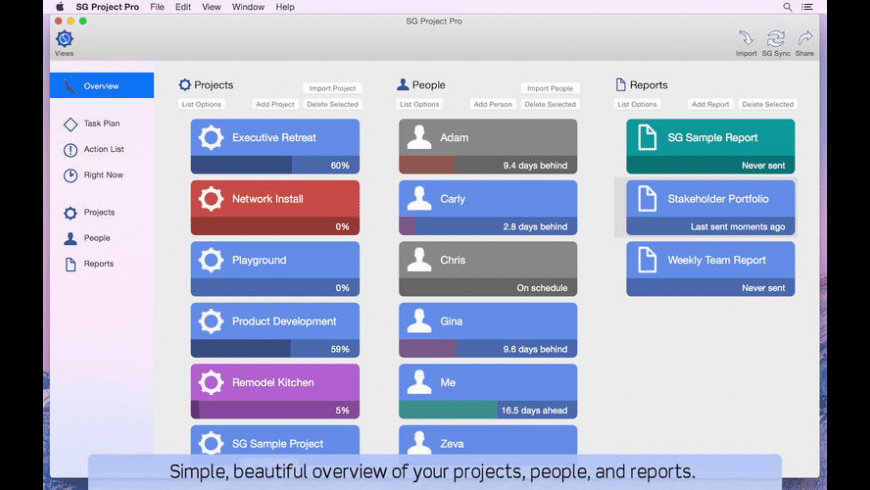Select the Playground project title
The width and height of the screenshot is (870, 490).
click(259, 260)
